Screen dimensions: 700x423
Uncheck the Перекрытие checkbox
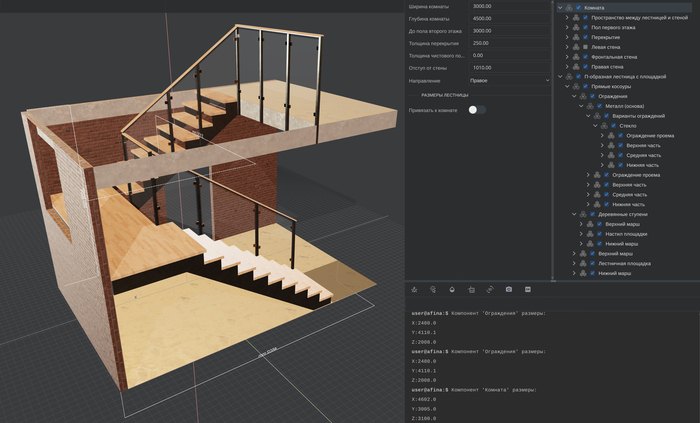point(586,38)
